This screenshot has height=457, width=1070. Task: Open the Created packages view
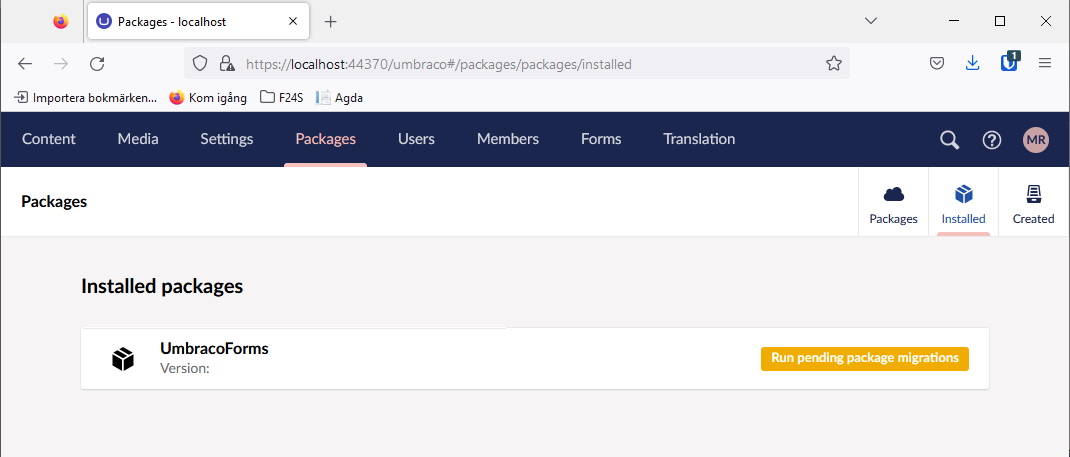point(1033,203)
